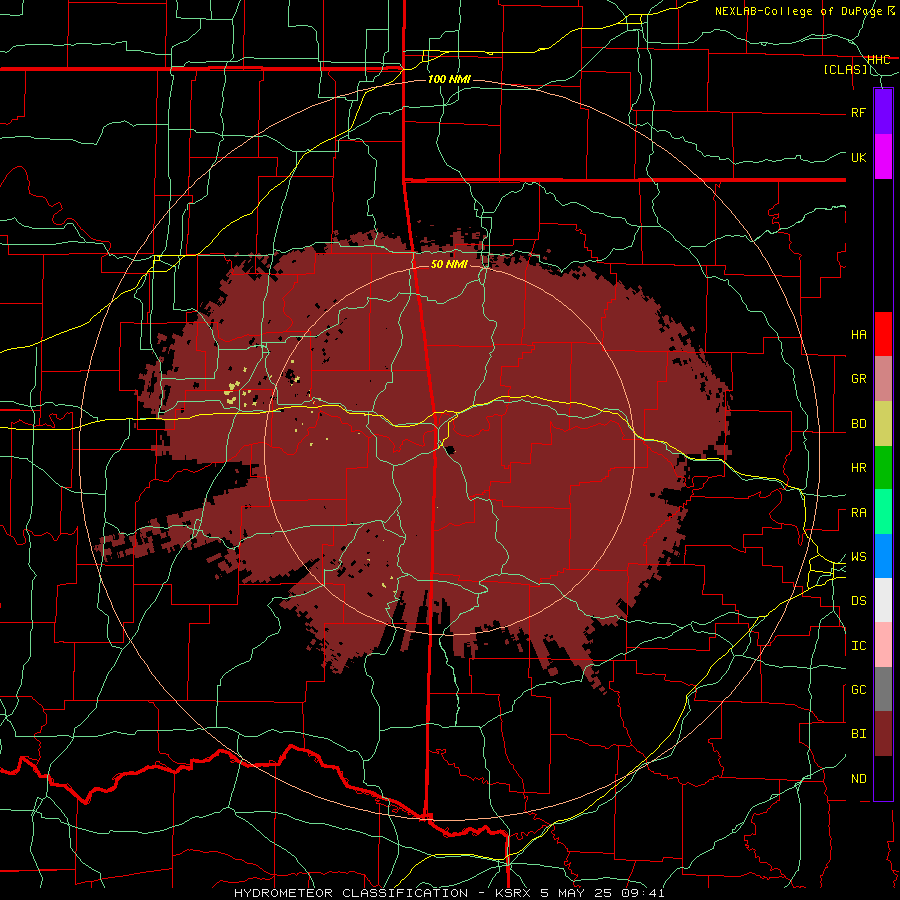This screenshot has width=900, height=900.
Task: Click the RF legend label
Action: tap(858, 112)
